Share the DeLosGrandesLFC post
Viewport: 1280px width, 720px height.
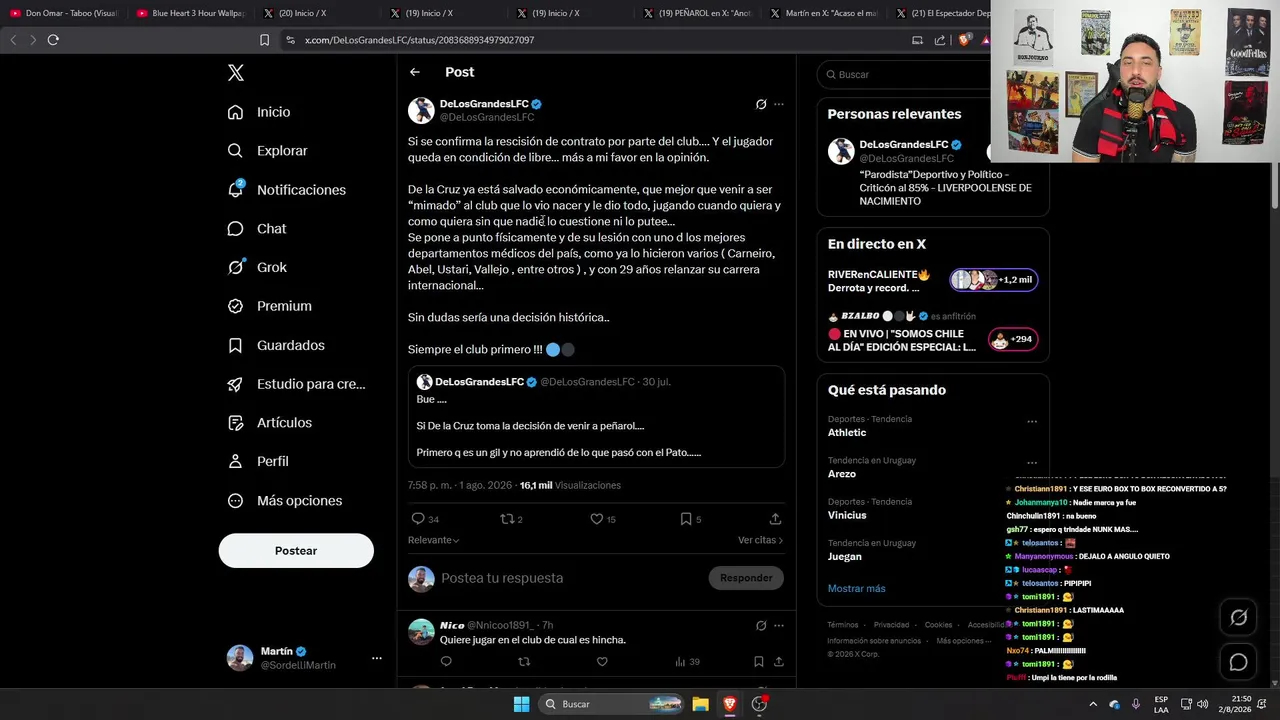[x=775, y=519]
